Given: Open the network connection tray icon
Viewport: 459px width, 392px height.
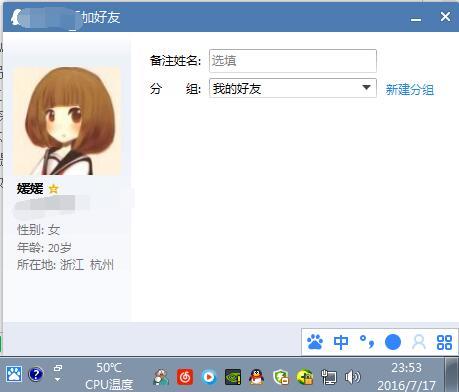Looking at the screenshot, I should (329, 377).
